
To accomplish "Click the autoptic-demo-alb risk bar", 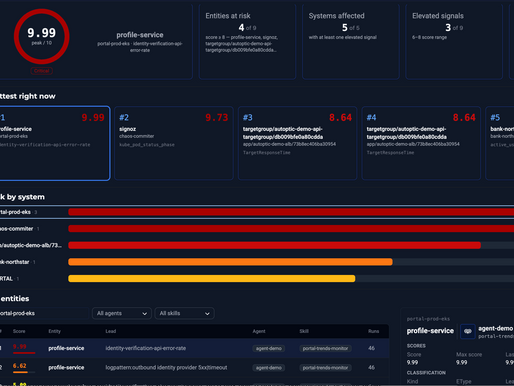I will [274, 245].
